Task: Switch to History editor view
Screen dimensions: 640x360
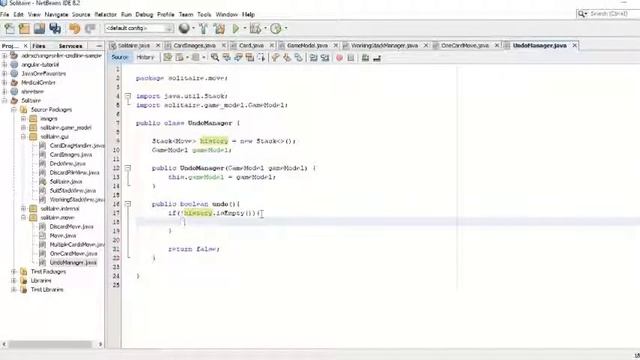Action: coord(145,57)
